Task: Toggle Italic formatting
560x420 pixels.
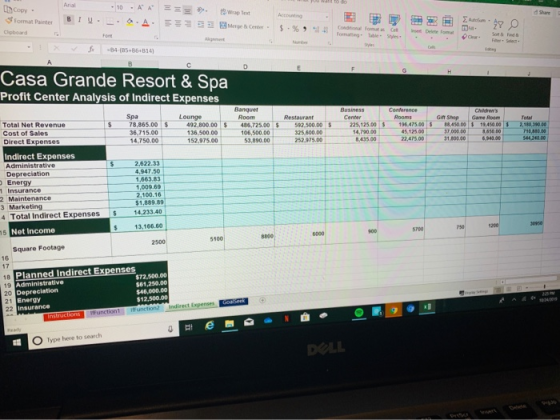Action: pos(79,20)
